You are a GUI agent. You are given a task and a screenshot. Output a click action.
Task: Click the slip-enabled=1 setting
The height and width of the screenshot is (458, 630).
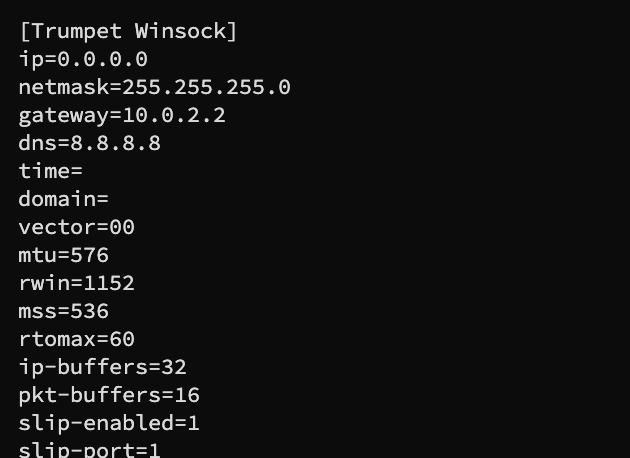pos(109,423)
